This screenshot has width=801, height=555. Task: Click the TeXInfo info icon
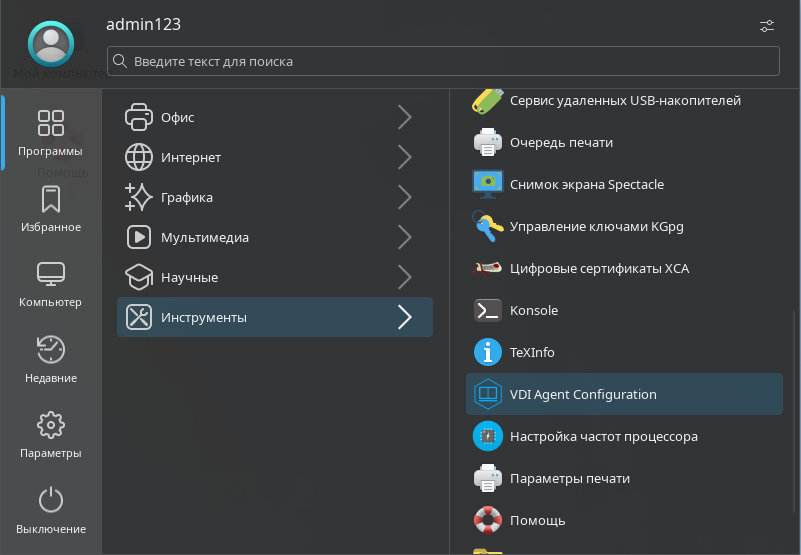[x=487, y=353]
